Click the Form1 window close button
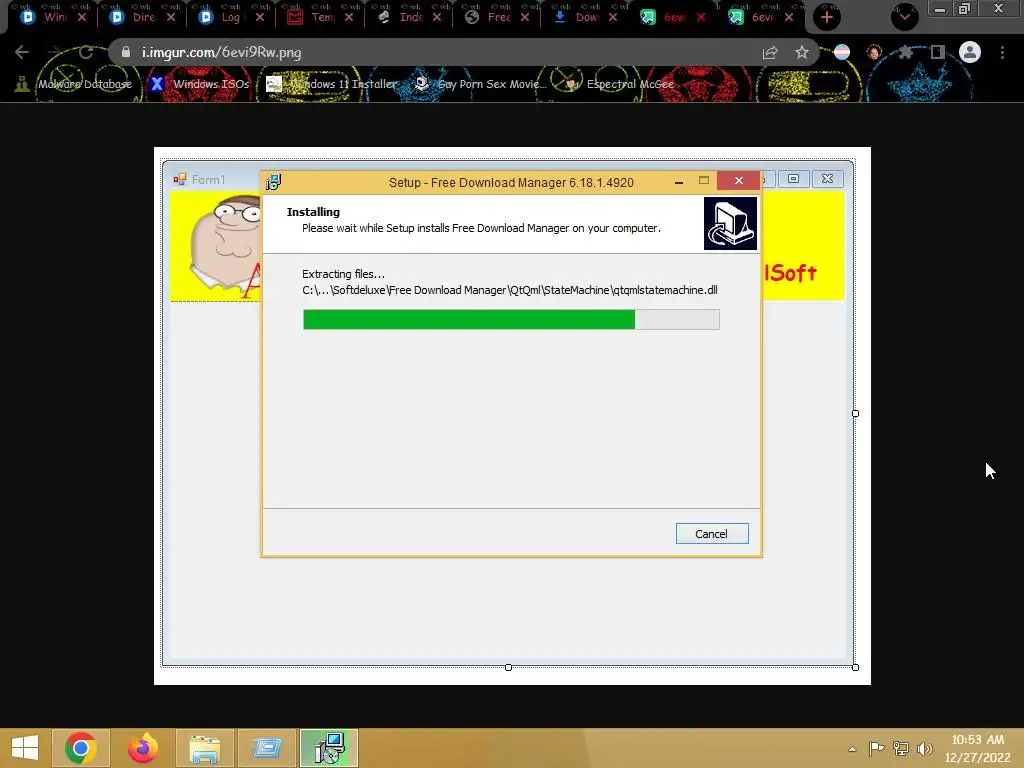This screenshot has width=1024, height=768. tap(827, 179)
